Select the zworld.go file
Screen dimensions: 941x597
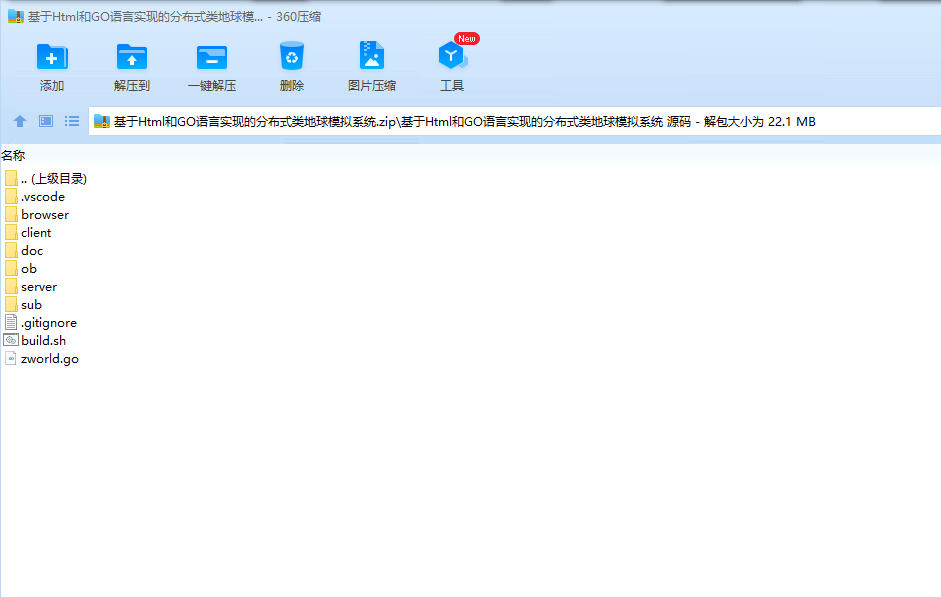click(x=50, y=358)
